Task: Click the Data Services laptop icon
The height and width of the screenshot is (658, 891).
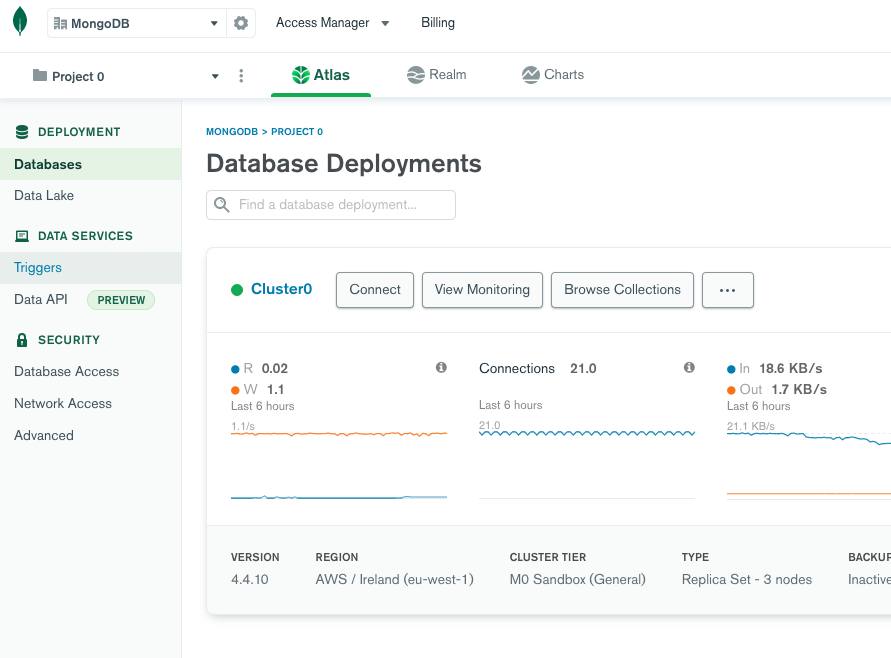Action: pyautogui.click(x=22, y=236)
